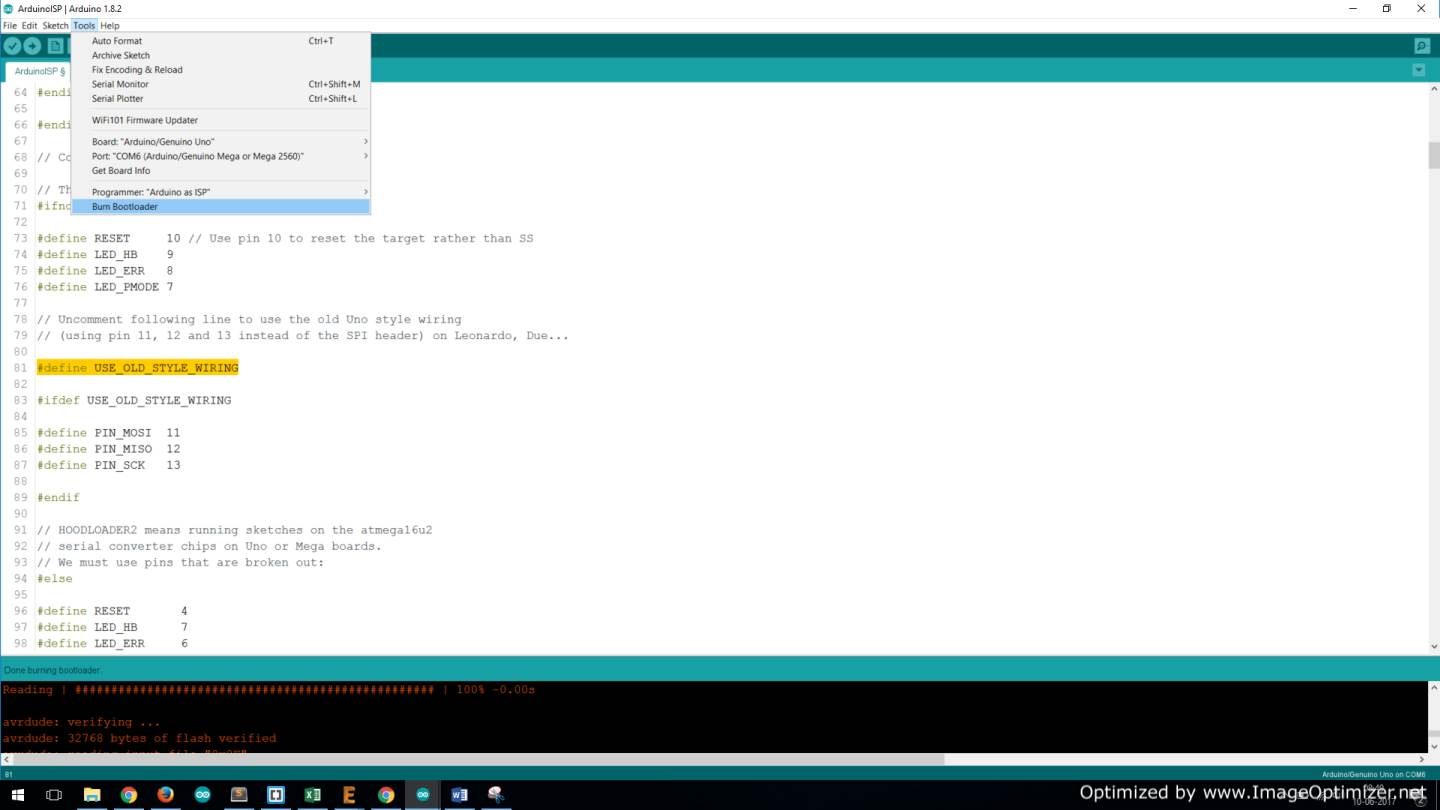The height and width of the screenshot is (810, 1440).
Task: Click the editor vertical scrollbar thumb
Action: coord(1433,155)
